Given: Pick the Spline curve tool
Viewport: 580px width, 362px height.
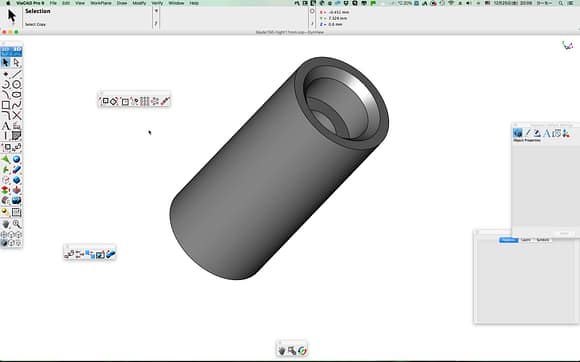Looking at the screenshot, I should [16, 105].
